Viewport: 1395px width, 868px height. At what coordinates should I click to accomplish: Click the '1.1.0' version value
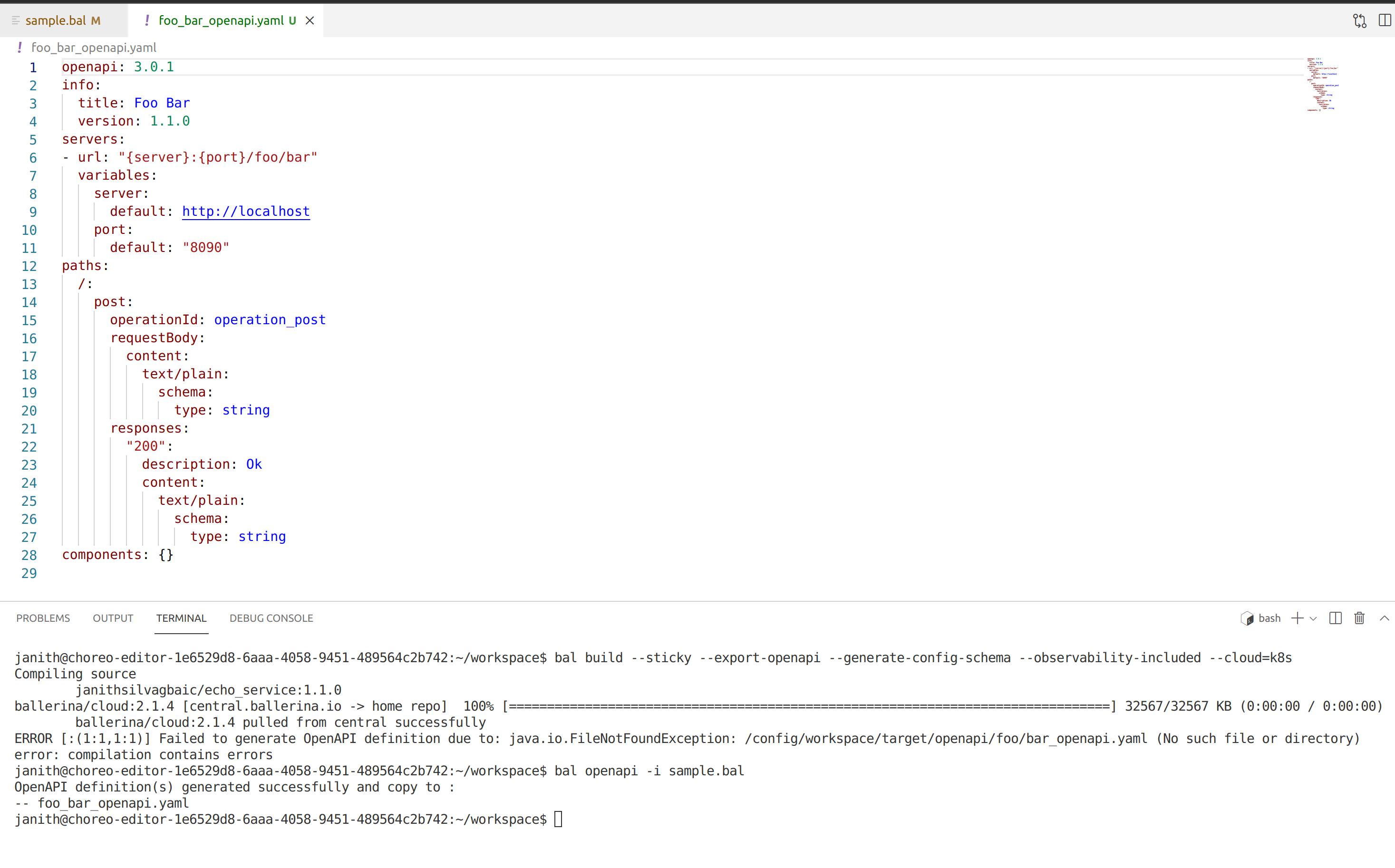pos(170,121)
